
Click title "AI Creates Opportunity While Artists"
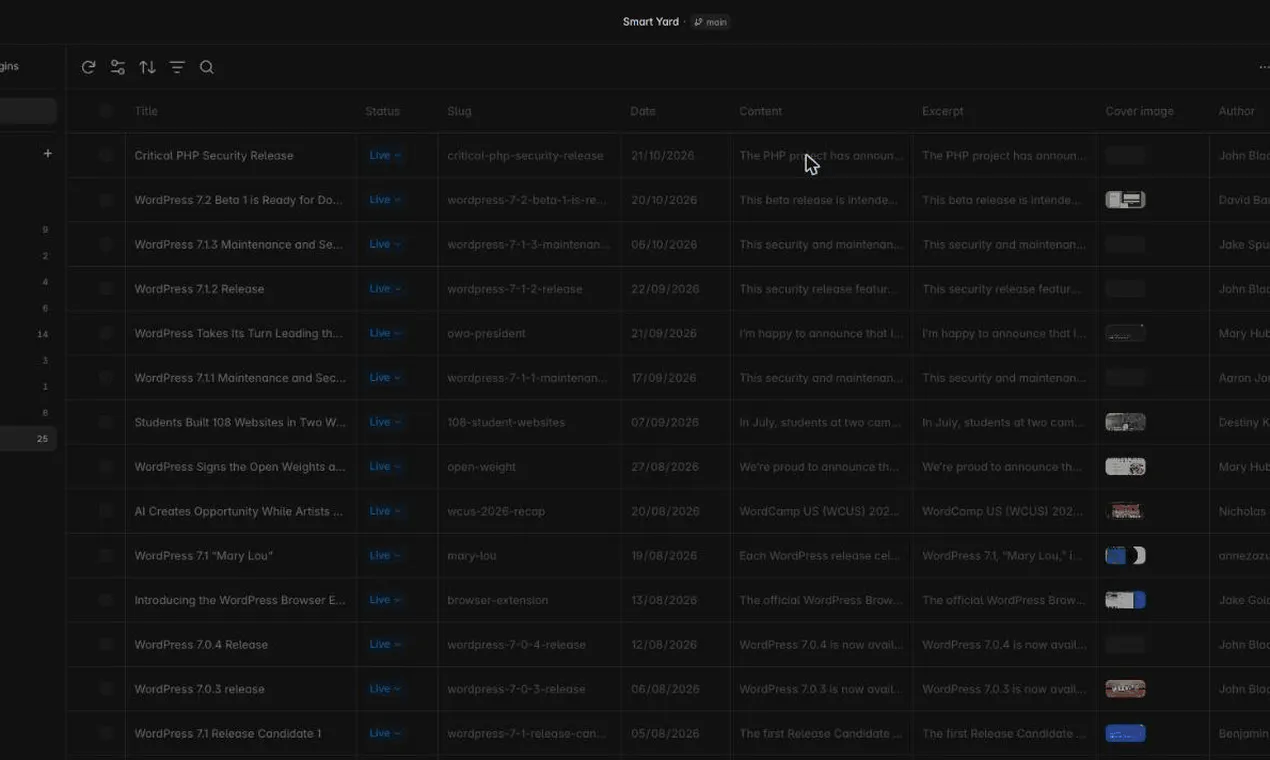point(238,511)
